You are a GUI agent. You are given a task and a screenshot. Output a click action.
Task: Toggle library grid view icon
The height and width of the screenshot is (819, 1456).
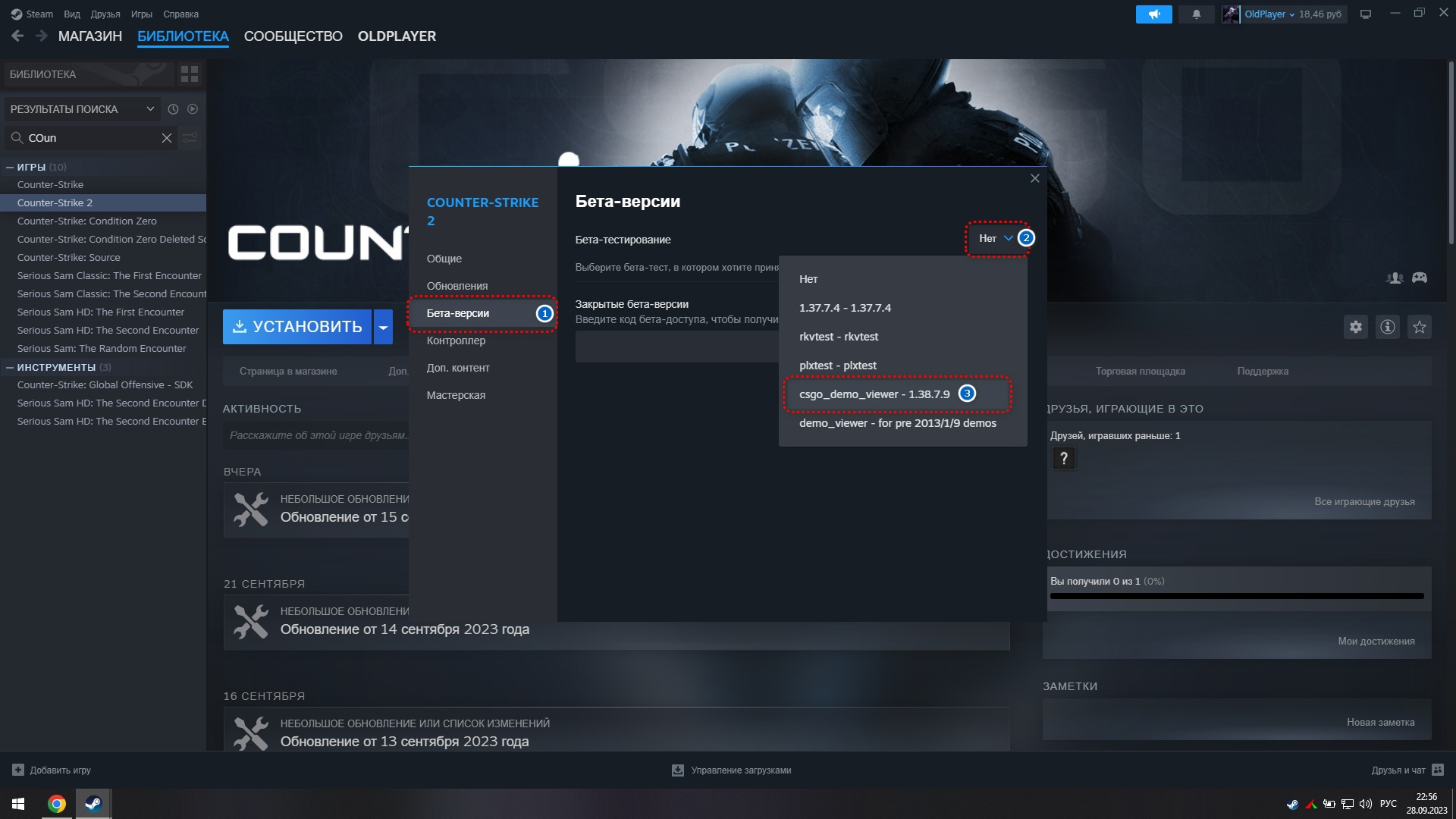(x=190, y=74)
